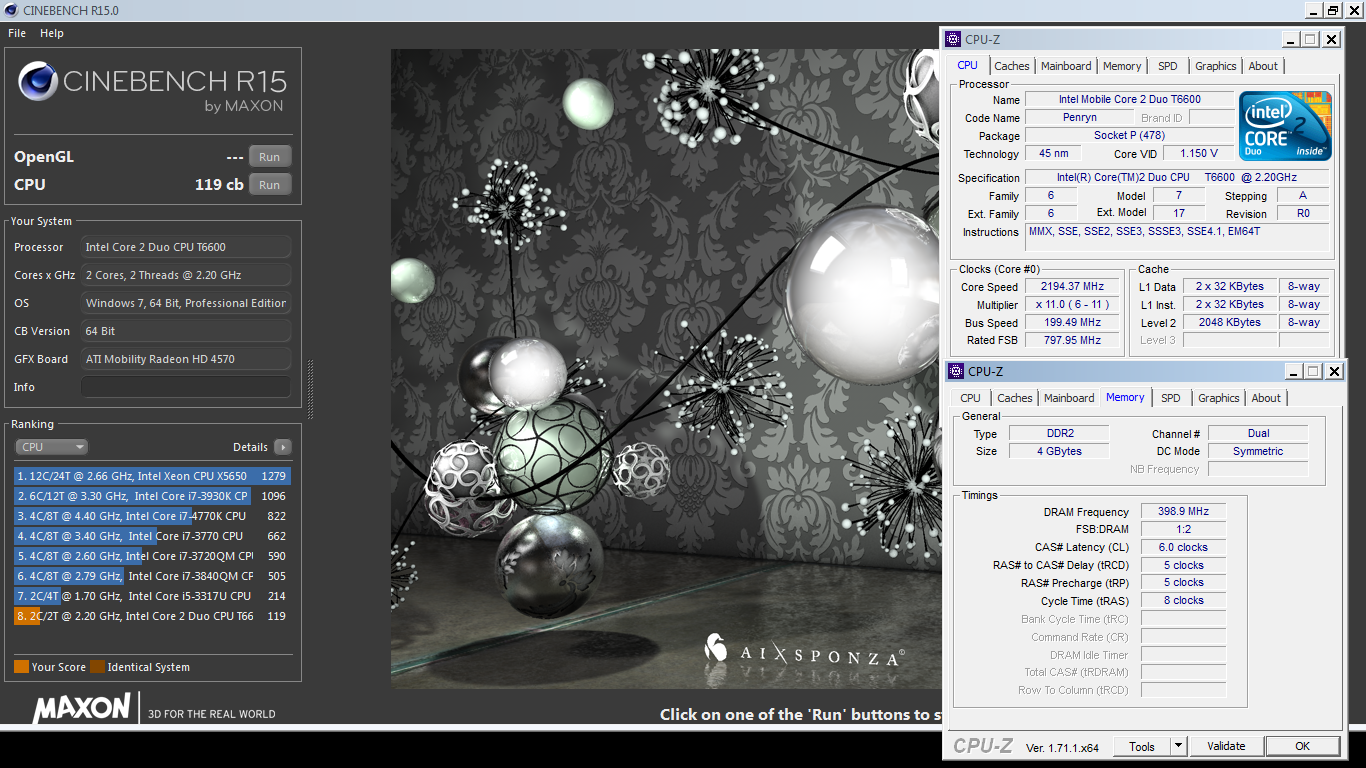The width and height of the screenshot is (1366, 768).
Task: Click the Identical System brown swatch
Action: (97, 667)
